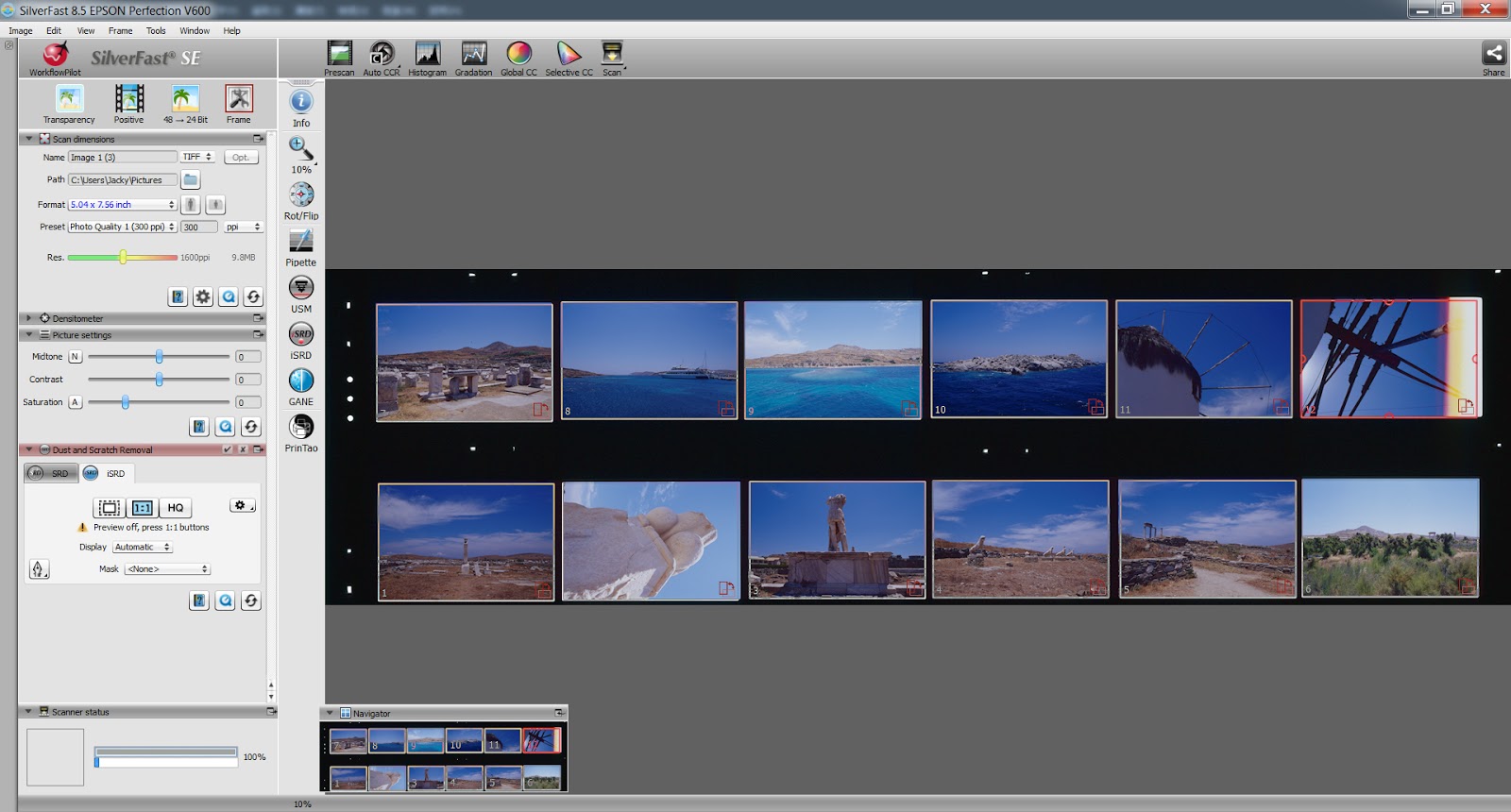Viewport: 1511px width, 812px height.
Task: Open the Tools menu
Action: (156, 30)
